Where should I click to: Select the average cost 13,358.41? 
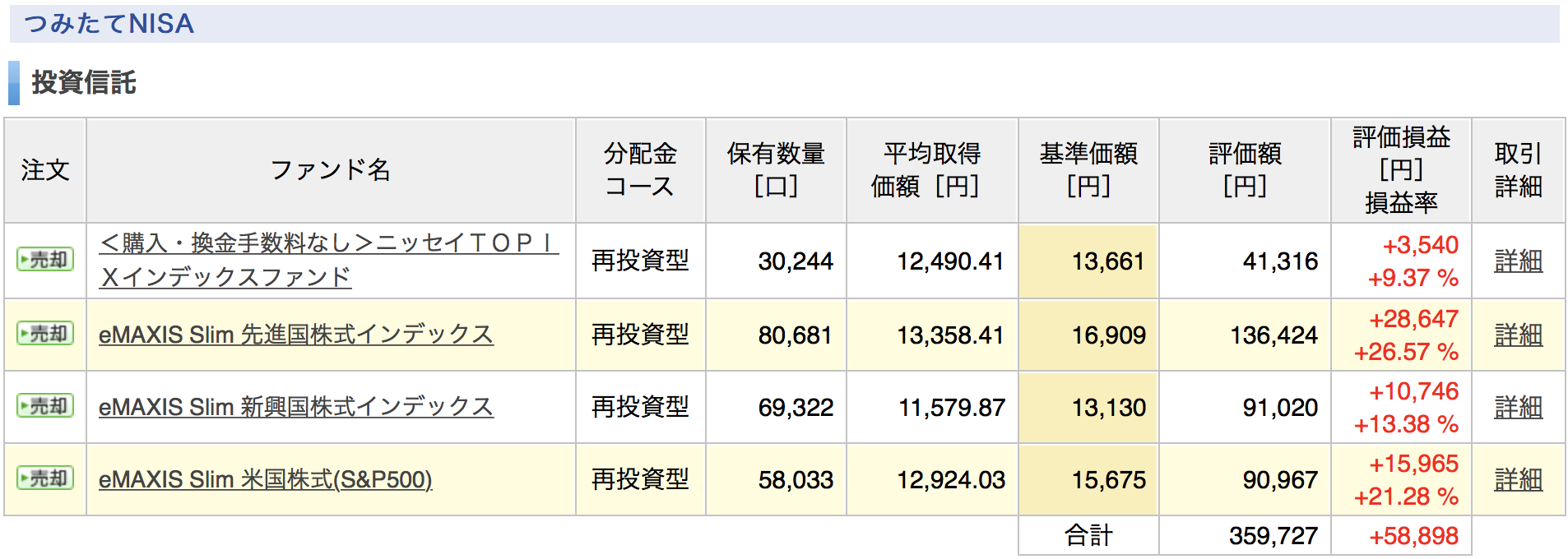(x=951, y=335)
